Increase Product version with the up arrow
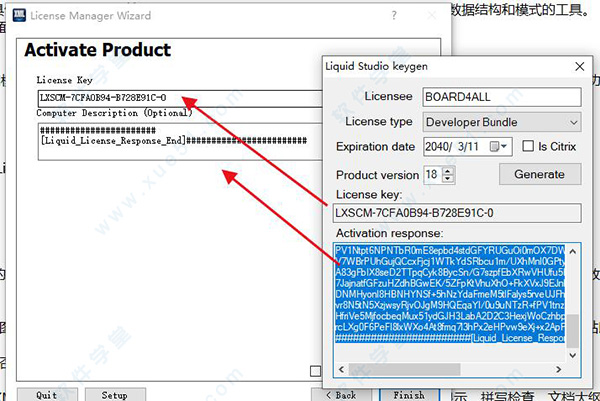600x401 pixels. pyautogui.click(x=446, y=170)
